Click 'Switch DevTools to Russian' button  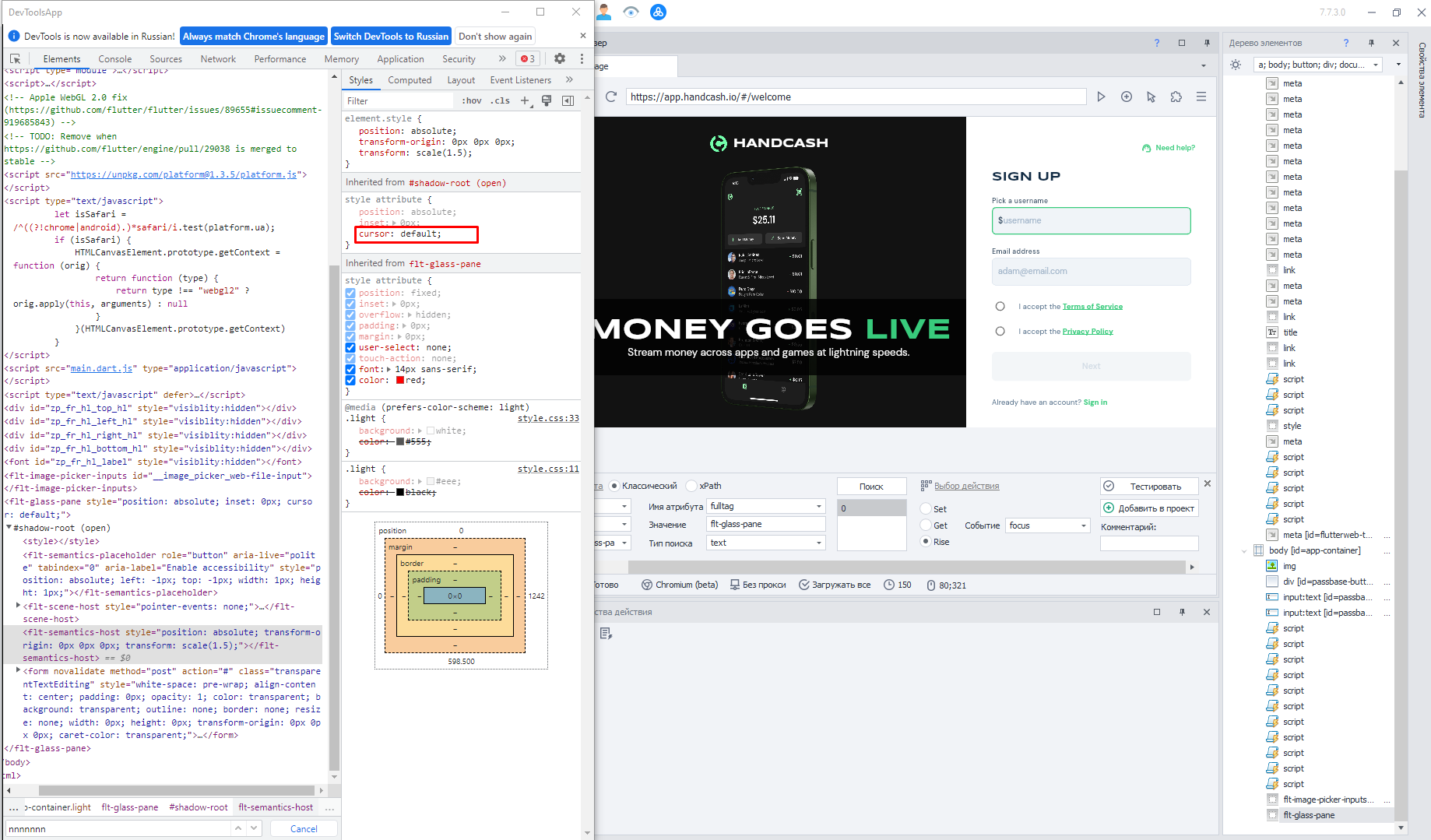(391, 36)
